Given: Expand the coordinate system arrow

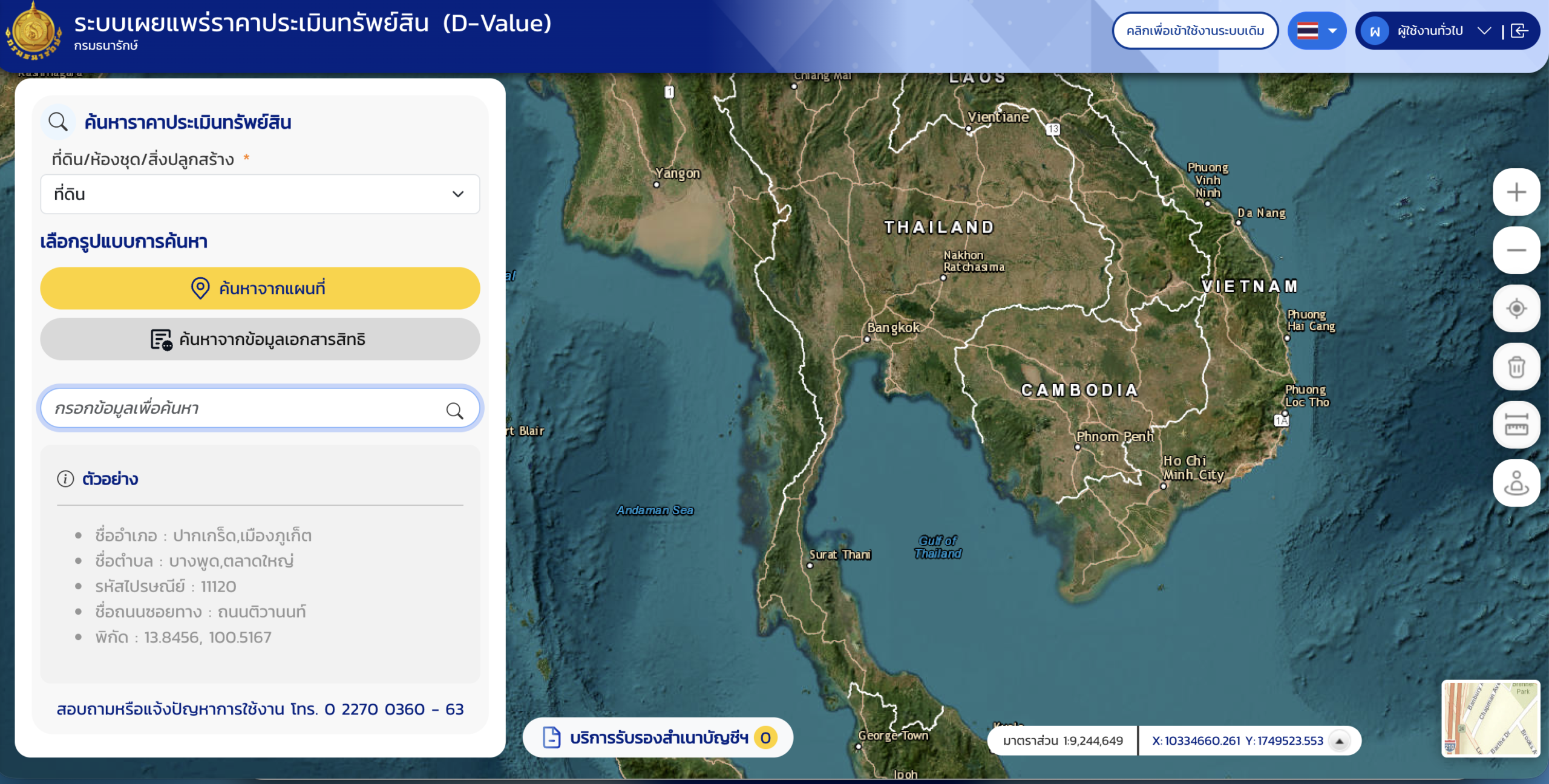Looking at the screenshot, I should point(1340,741).
